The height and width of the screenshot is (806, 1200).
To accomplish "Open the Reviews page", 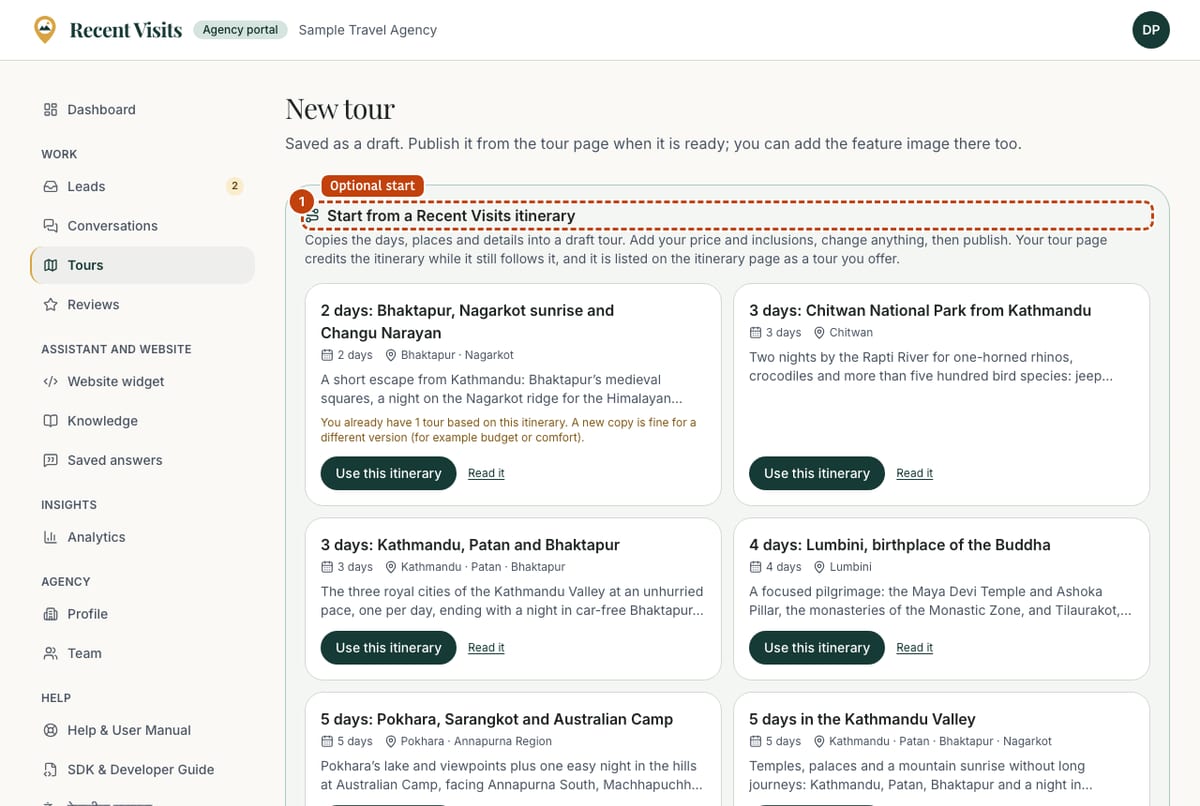I will click(x=142, y=305).
